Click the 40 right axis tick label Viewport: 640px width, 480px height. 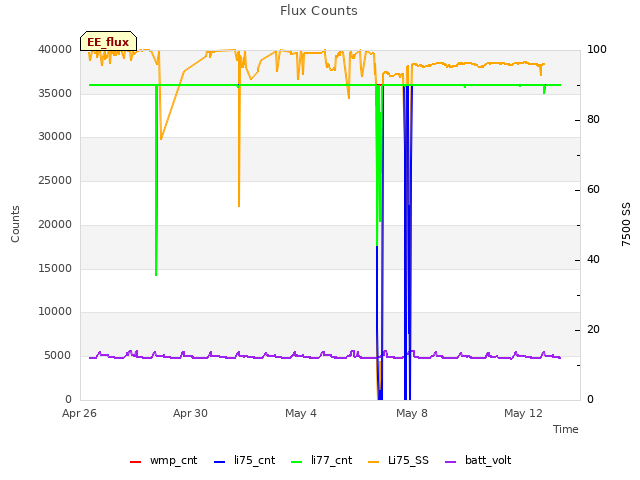coord(593,260)
